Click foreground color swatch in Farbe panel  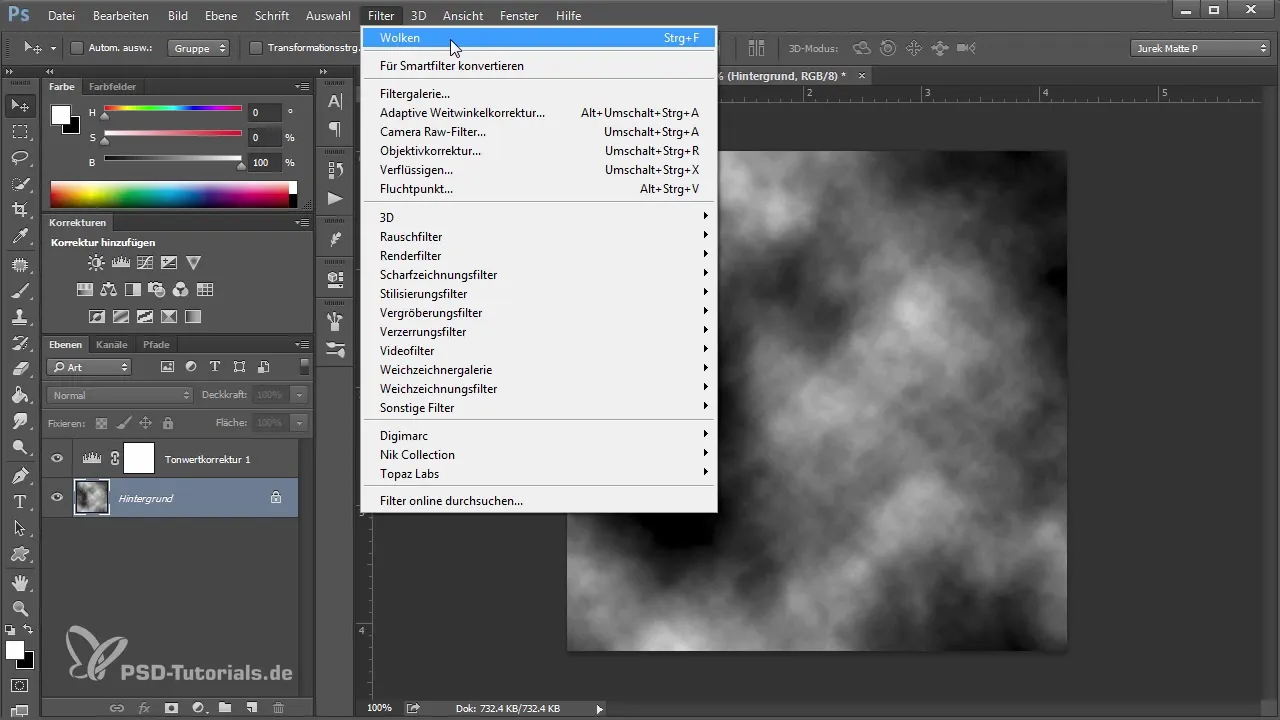point(61,114)
